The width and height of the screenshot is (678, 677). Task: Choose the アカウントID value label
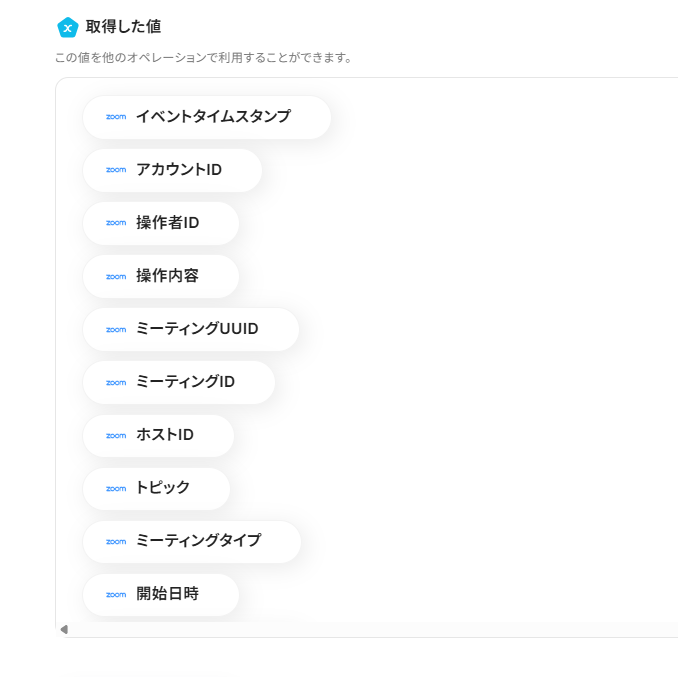(x=179, y=170)
